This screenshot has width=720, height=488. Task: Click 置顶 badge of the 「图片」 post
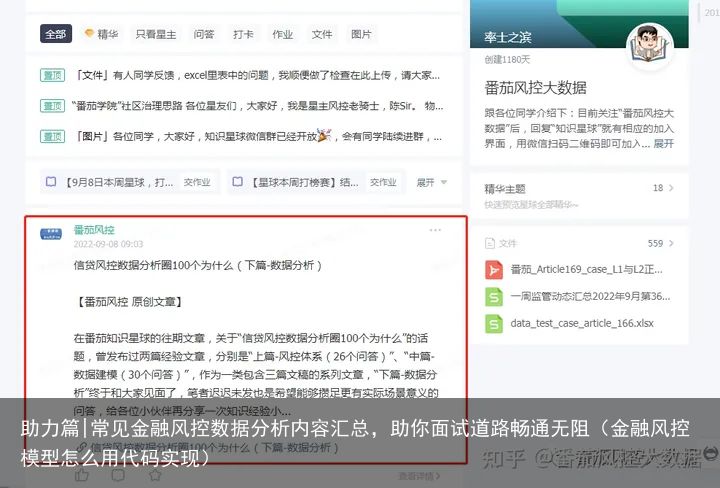tap(52, 136)
